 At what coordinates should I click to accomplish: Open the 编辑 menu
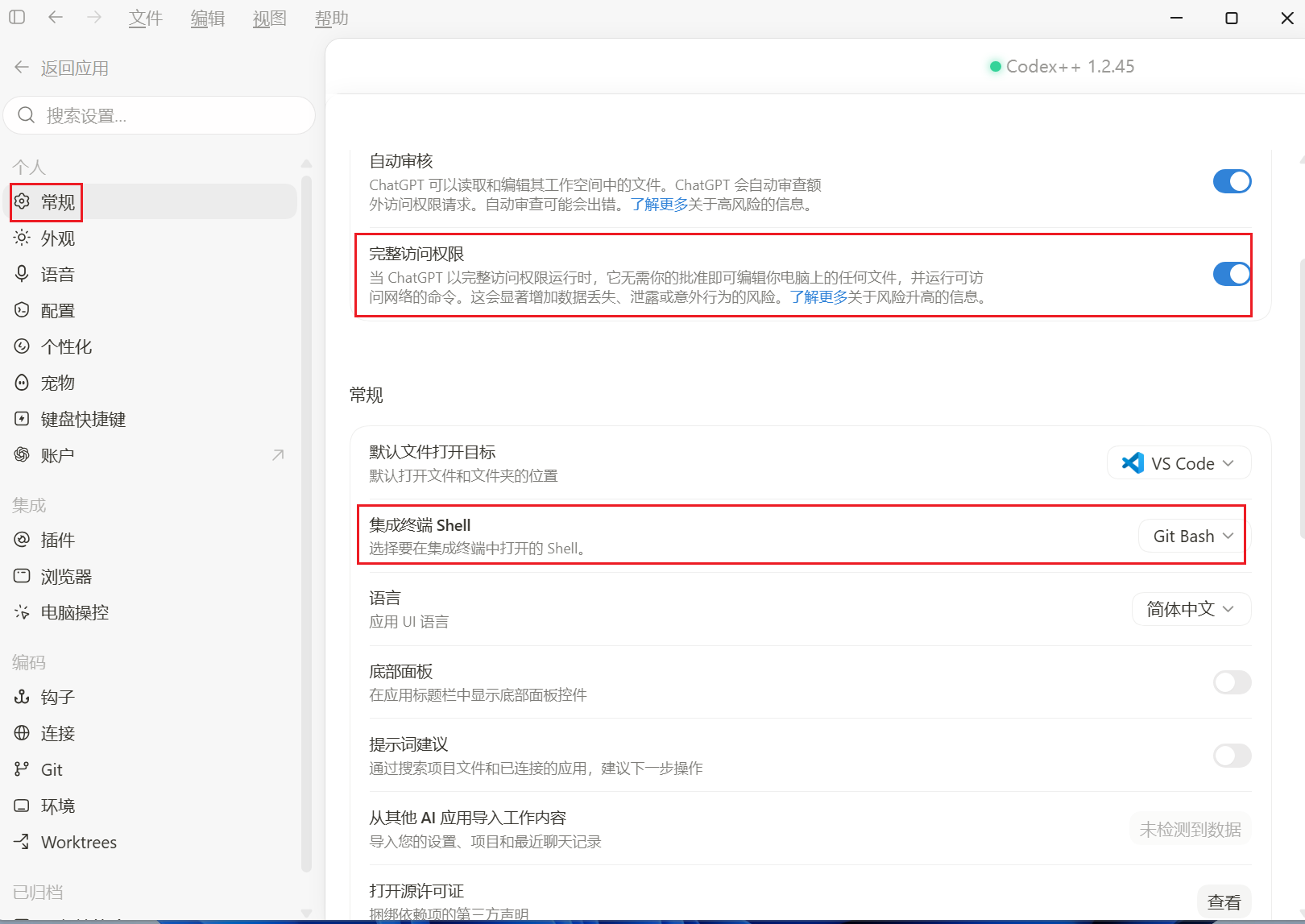(x=208, y=18)
